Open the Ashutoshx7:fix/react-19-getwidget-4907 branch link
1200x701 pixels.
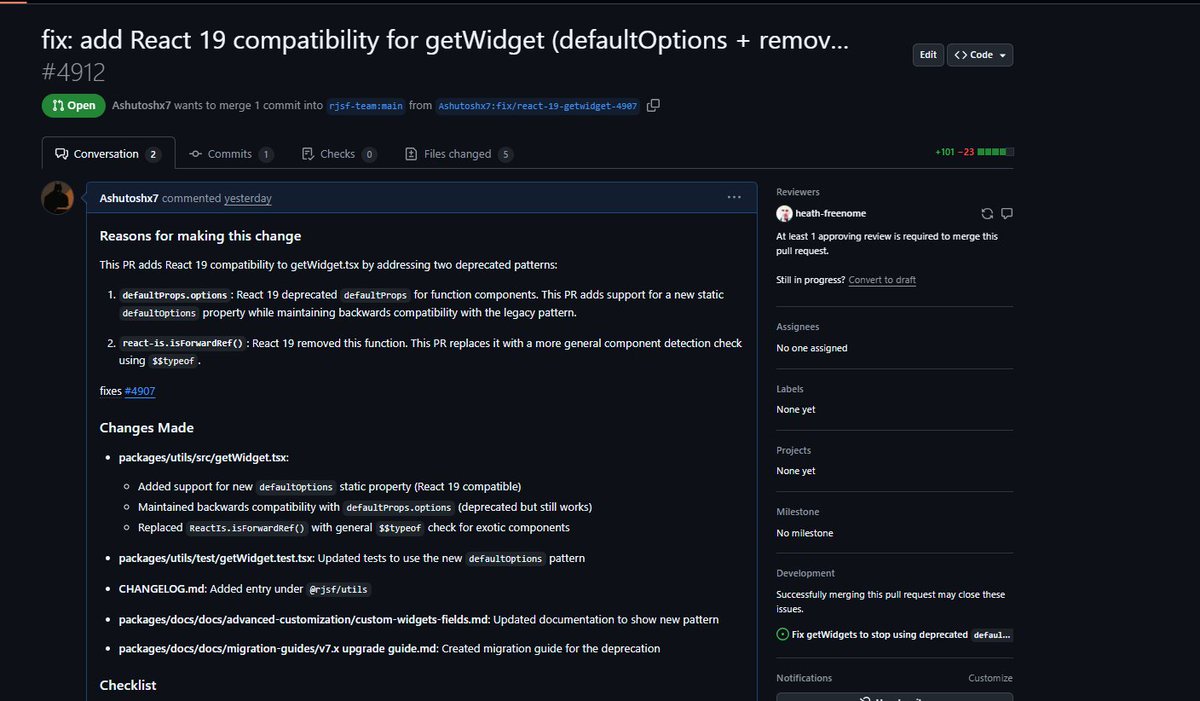coord(538,105)
